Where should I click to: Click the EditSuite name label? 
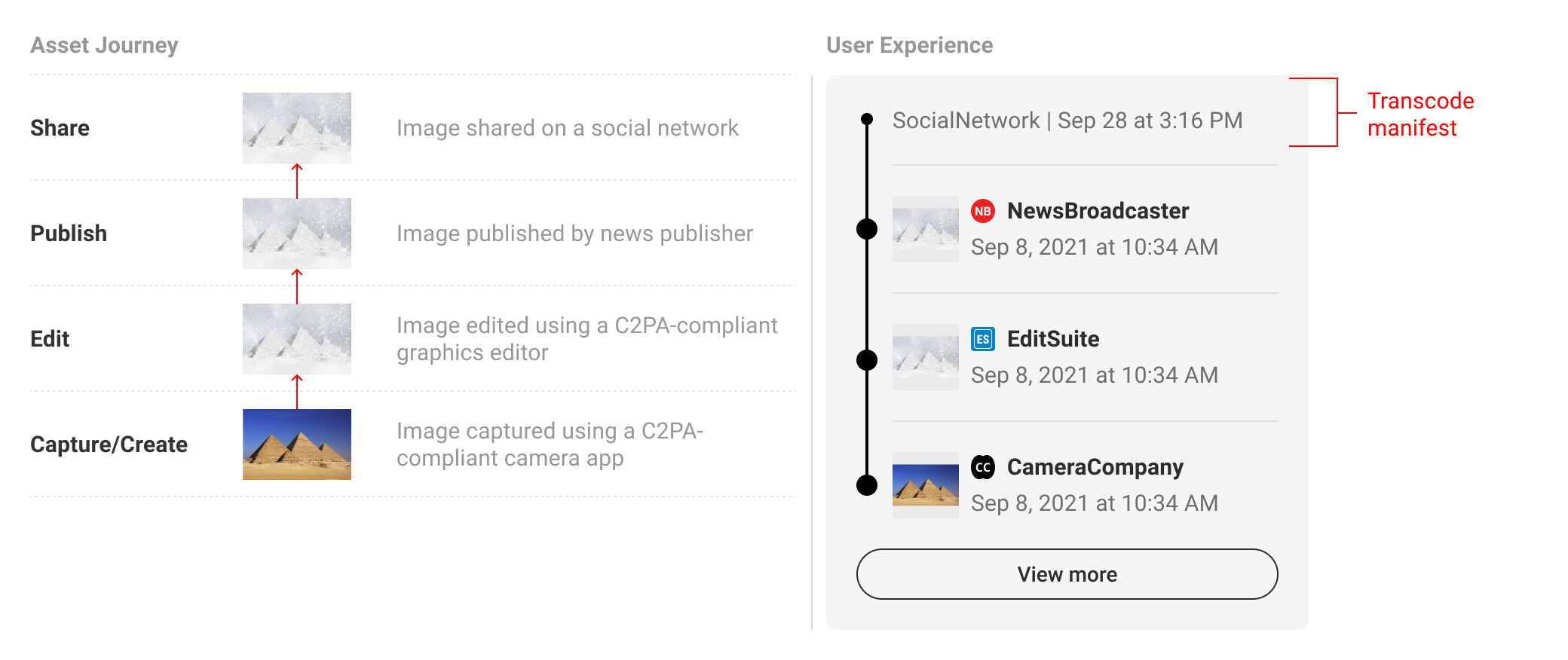1053,339
